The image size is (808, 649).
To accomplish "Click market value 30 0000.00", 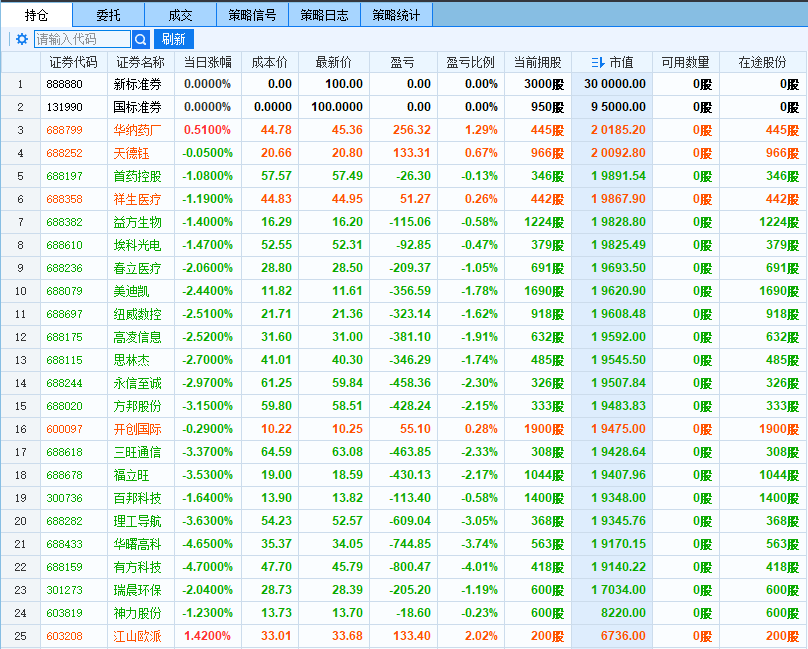I will click(x=615, y=84).
